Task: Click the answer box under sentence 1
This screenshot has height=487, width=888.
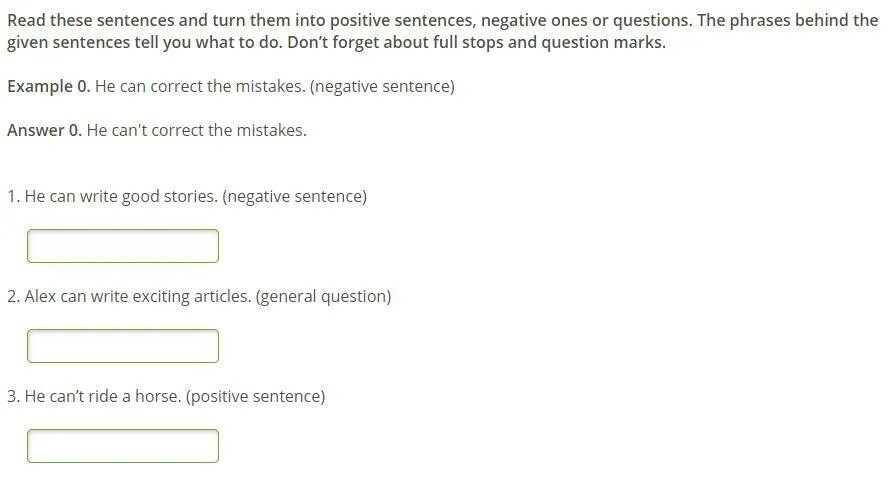Action: [x=123, y=246]
